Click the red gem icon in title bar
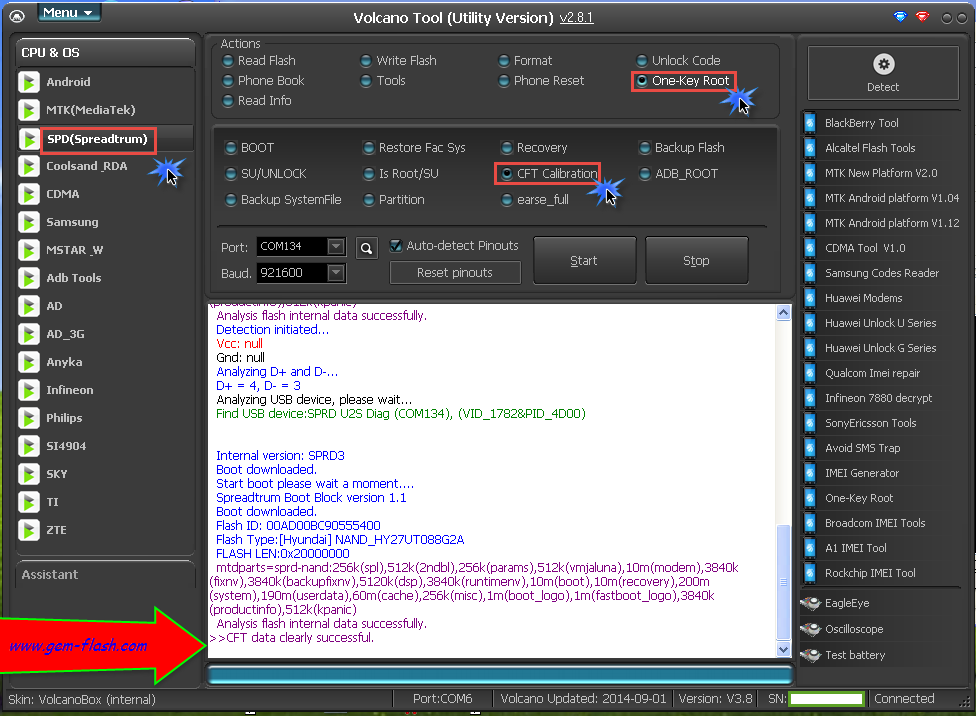The width and height of the screenshot is (976, 716). [922, 17]
